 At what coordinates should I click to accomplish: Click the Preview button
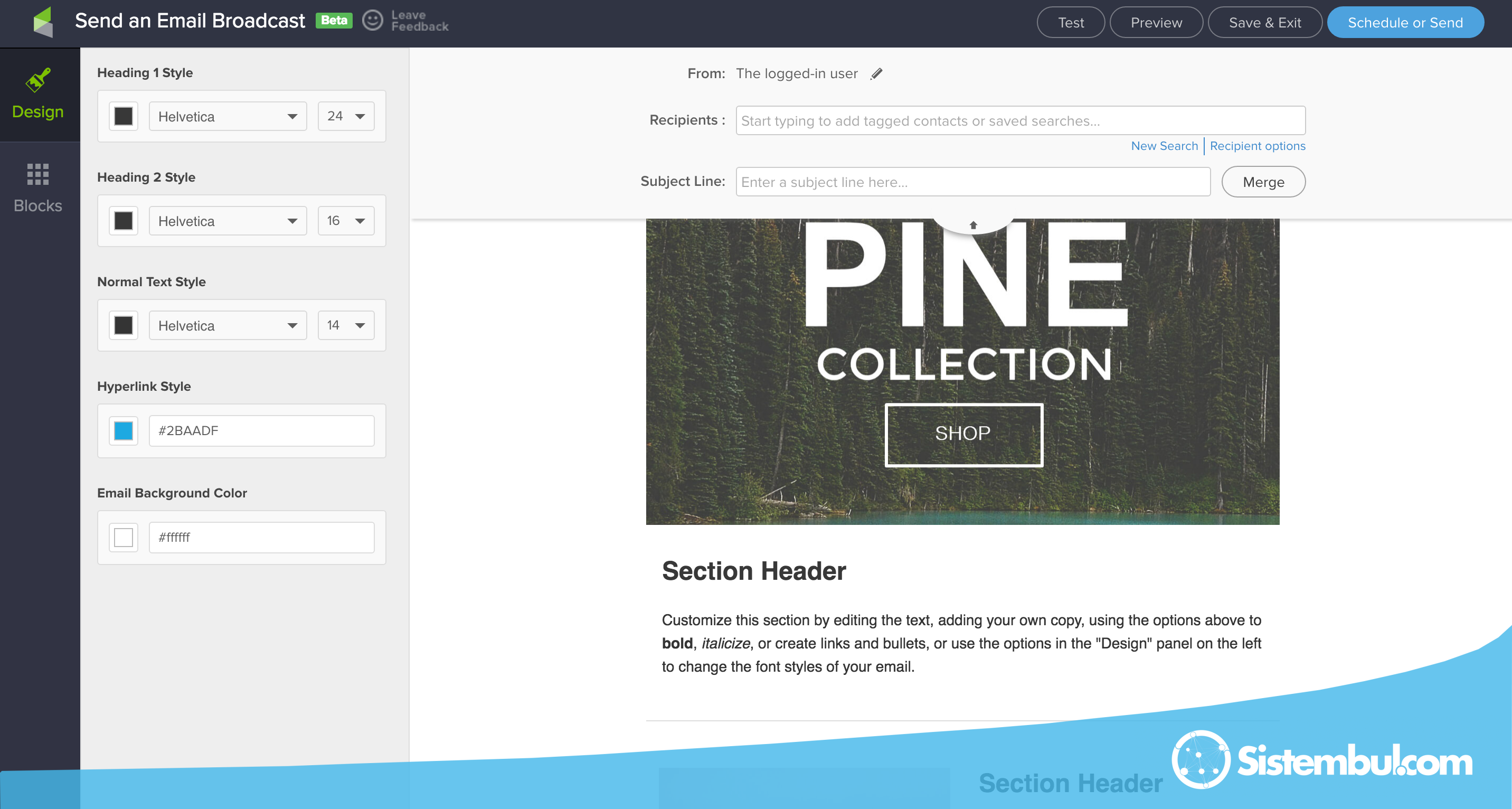[x=1156, y=22]
